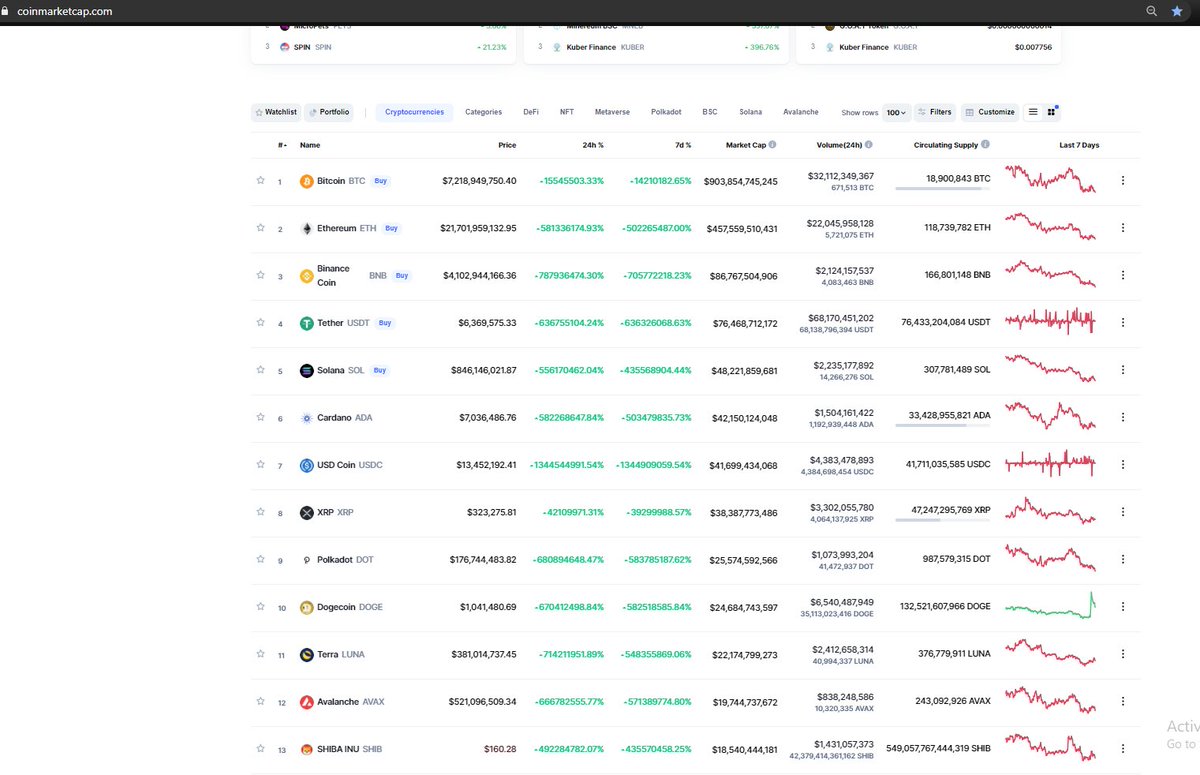This screenshot has width=1200, height=775.
Task: Star Ethereum to add to watchlist
Action: click(261, 227)
